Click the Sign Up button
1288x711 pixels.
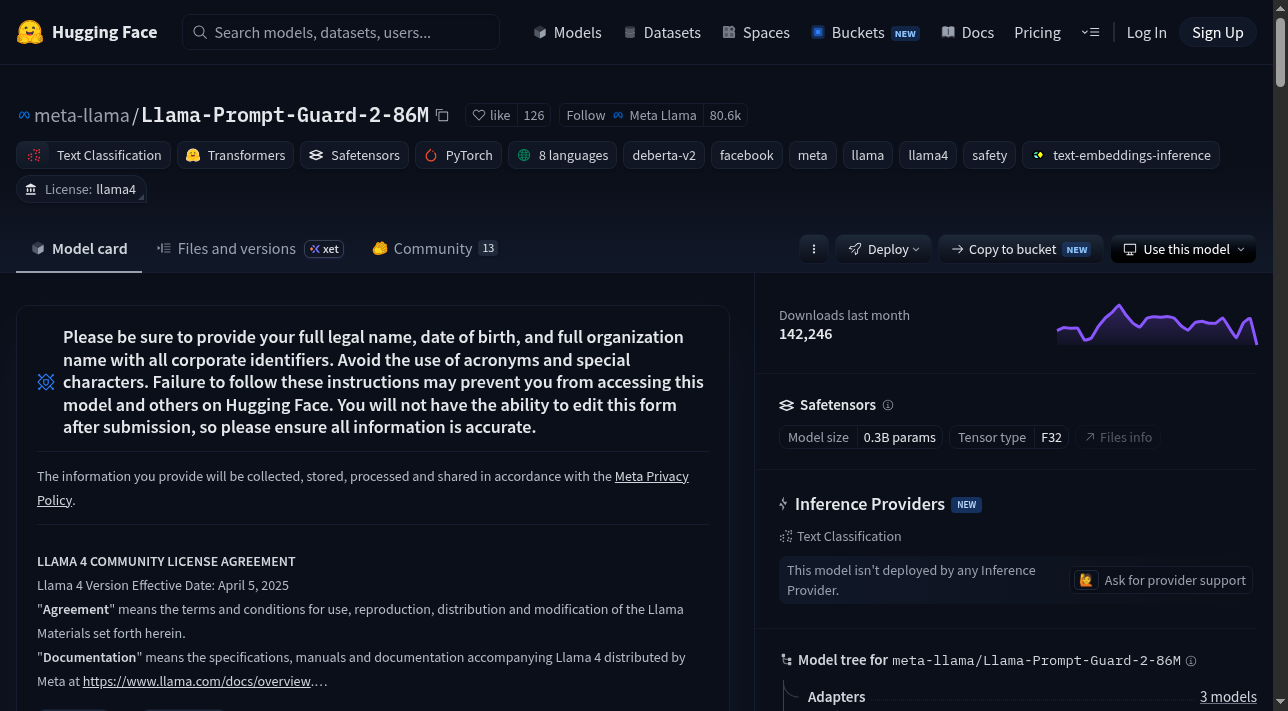[1217, 32]
